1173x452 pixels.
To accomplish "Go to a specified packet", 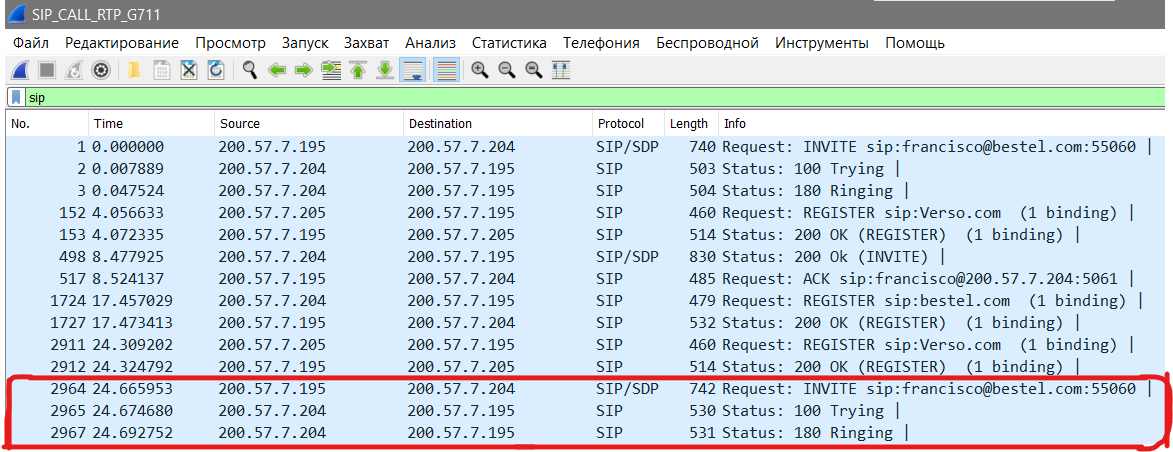I will 331,70.
